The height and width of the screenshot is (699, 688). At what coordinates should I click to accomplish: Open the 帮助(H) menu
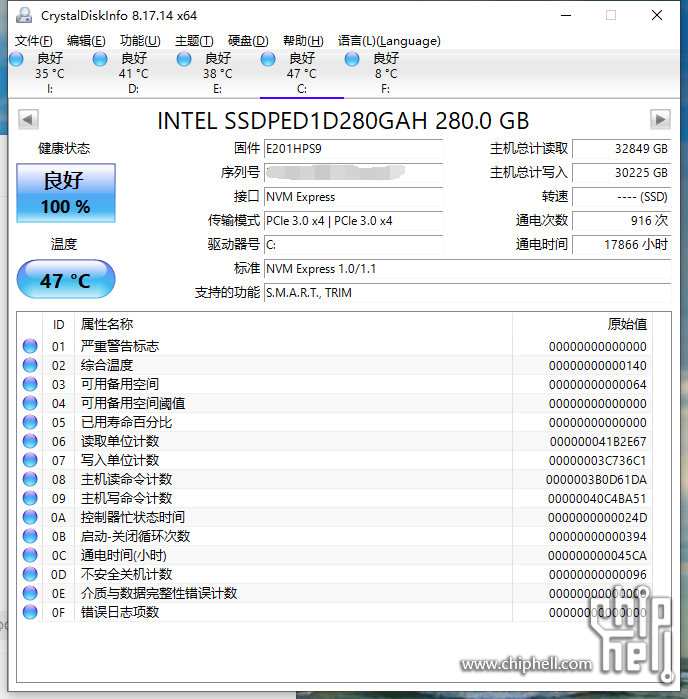coord(303,41)
